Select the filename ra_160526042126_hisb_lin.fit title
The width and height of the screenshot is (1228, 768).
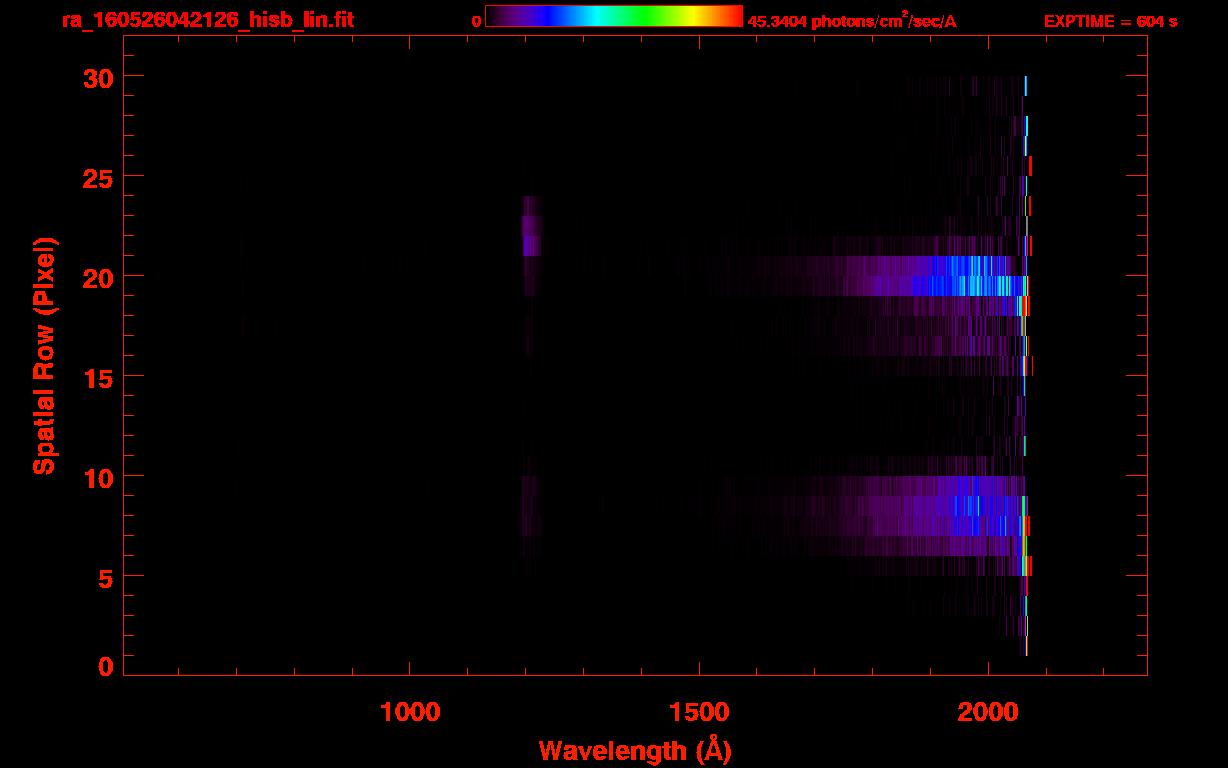coord(207,20)
